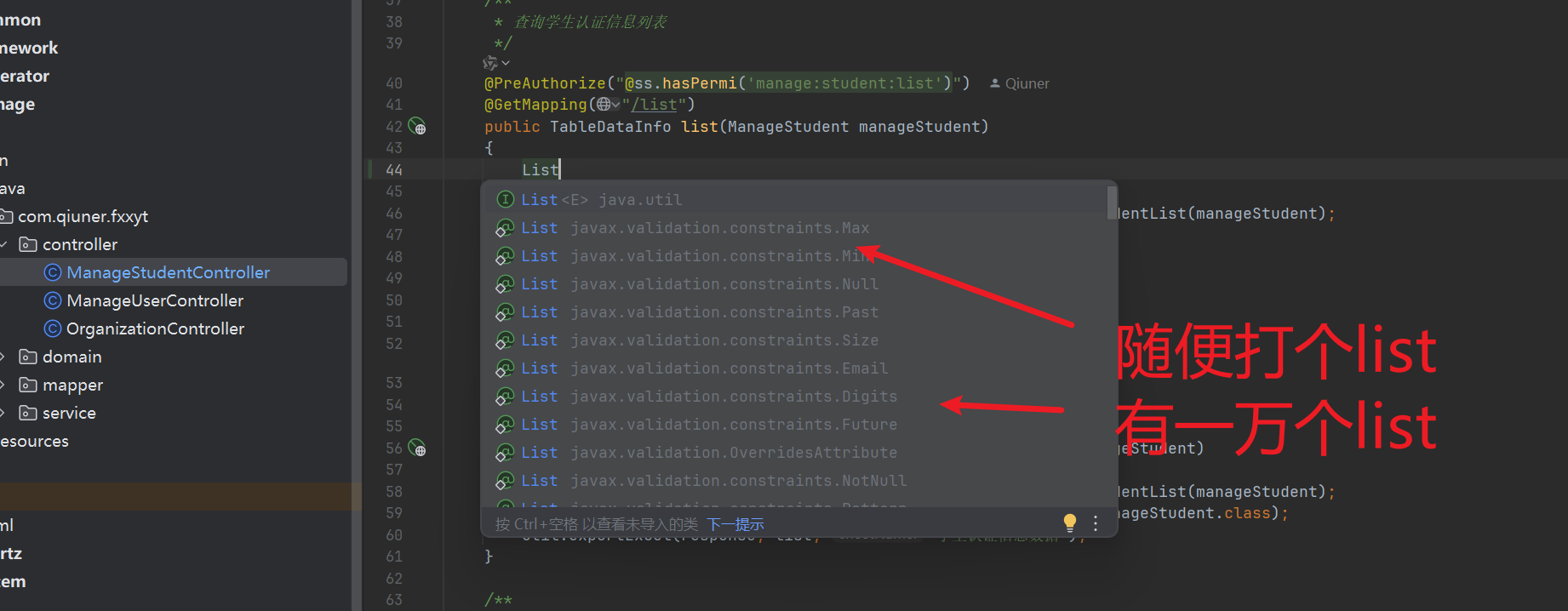Viewport: 1568px width, 611px height.
Task: Select the erator module in tree
Action: pos(25,76)
